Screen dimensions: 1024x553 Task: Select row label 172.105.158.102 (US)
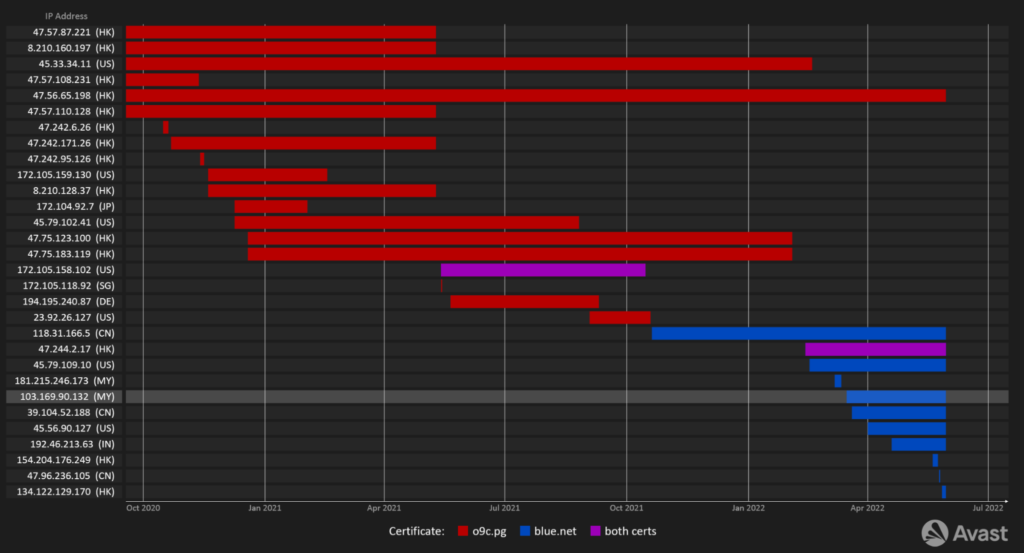(66, 270)
